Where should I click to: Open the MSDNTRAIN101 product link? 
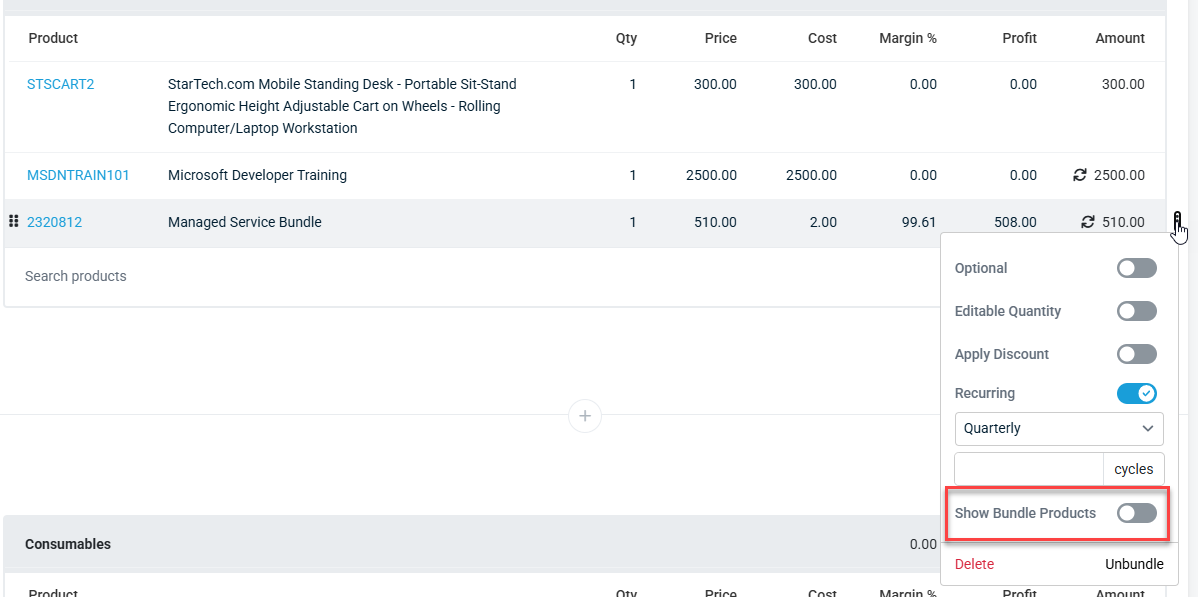point(78,175)
